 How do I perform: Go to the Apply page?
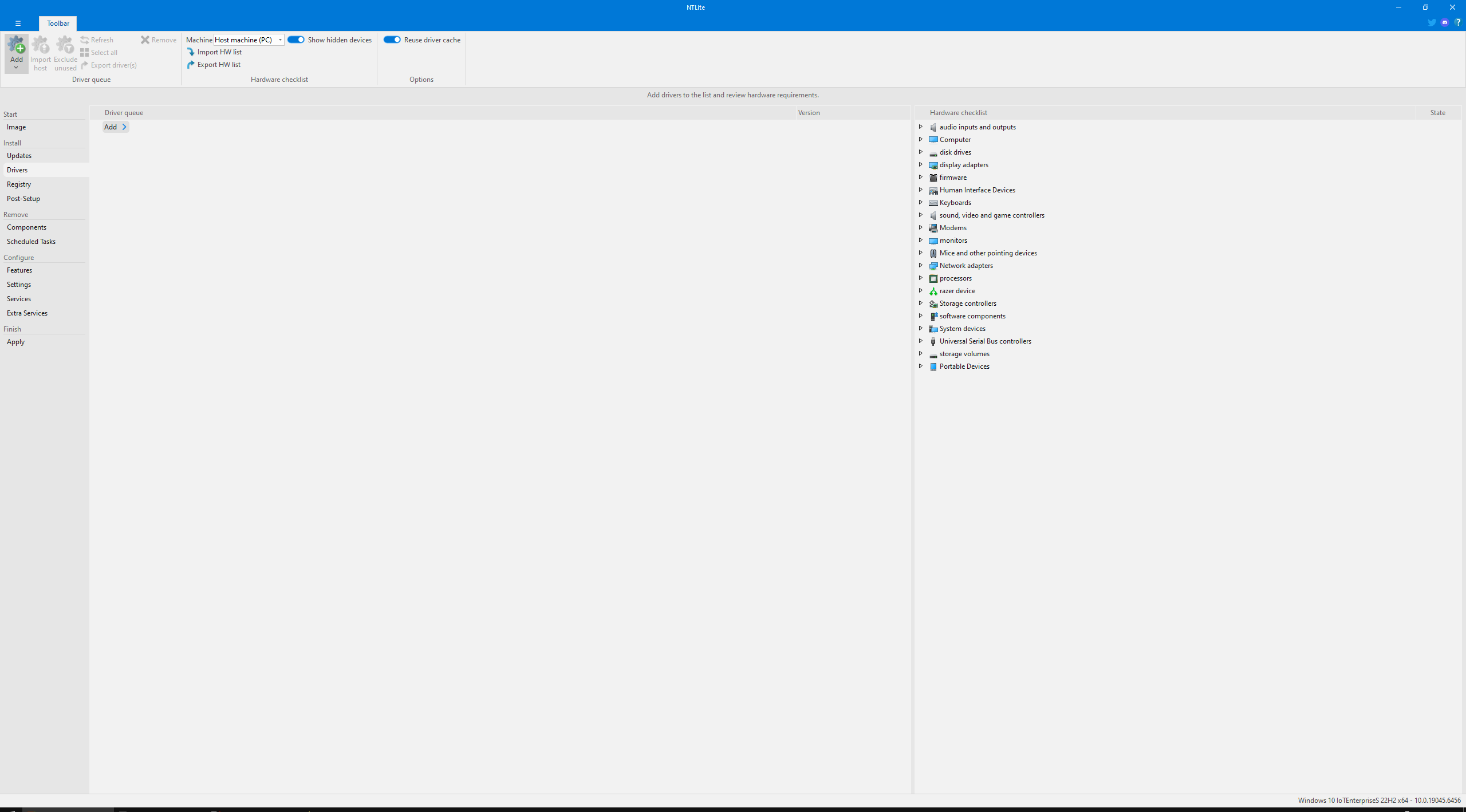click(x=15, y=342)
